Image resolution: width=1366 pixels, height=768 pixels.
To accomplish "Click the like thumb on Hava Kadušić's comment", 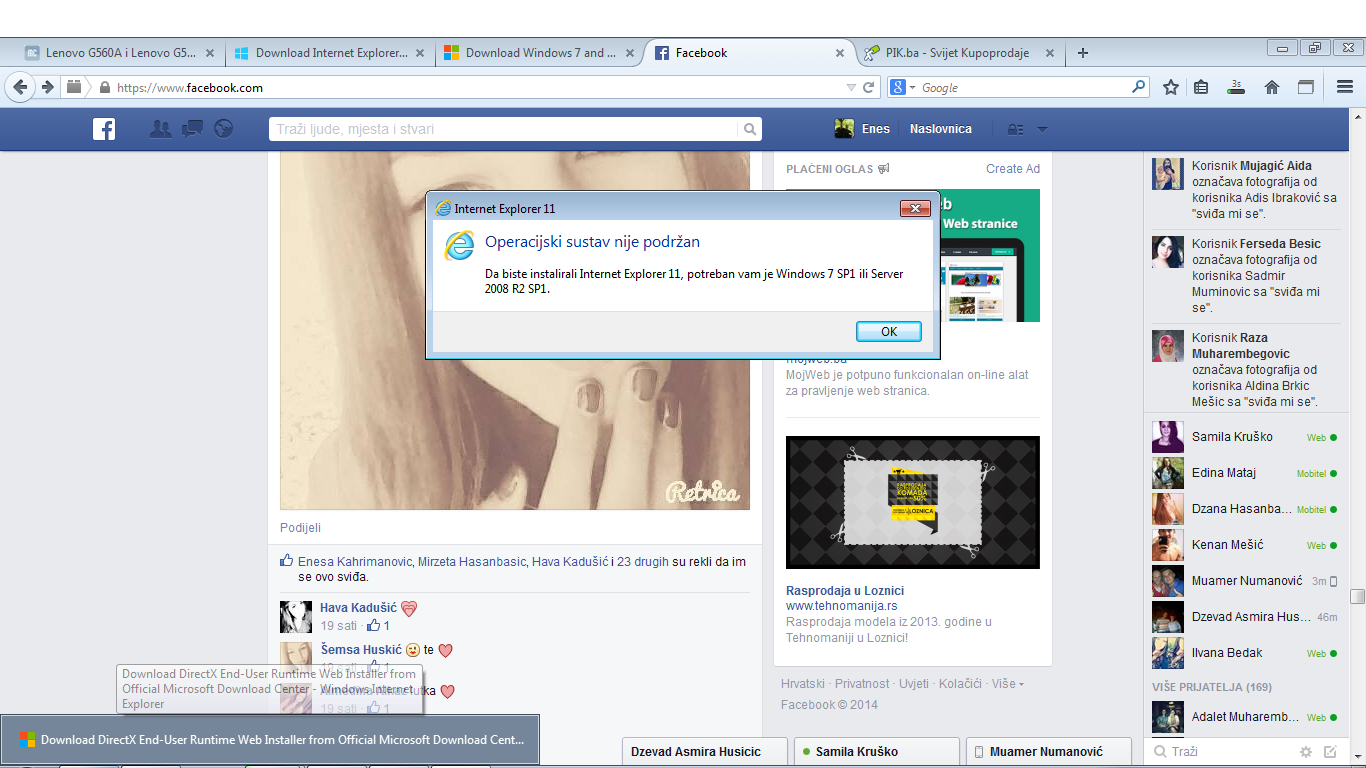I will (x=374, y=626).
